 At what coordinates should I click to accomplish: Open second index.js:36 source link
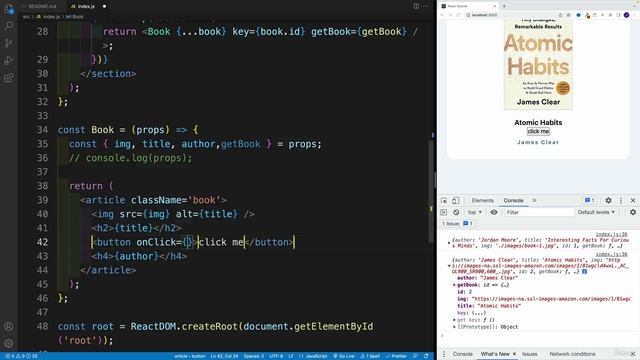[x=611, y=254]
